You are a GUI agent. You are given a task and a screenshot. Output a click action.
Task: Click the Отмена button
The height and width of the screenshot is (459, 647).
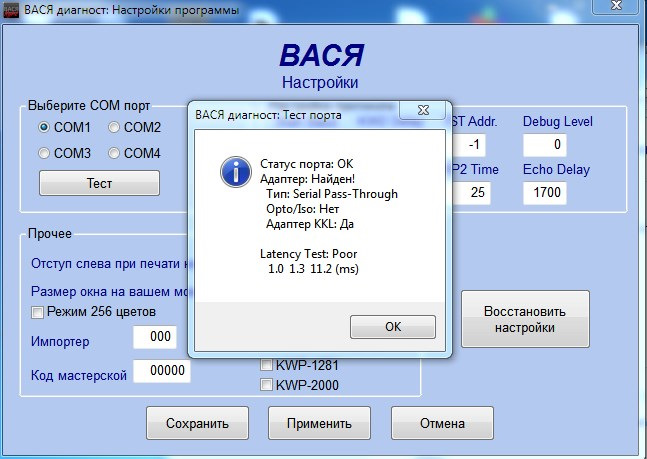coord(442,423)
